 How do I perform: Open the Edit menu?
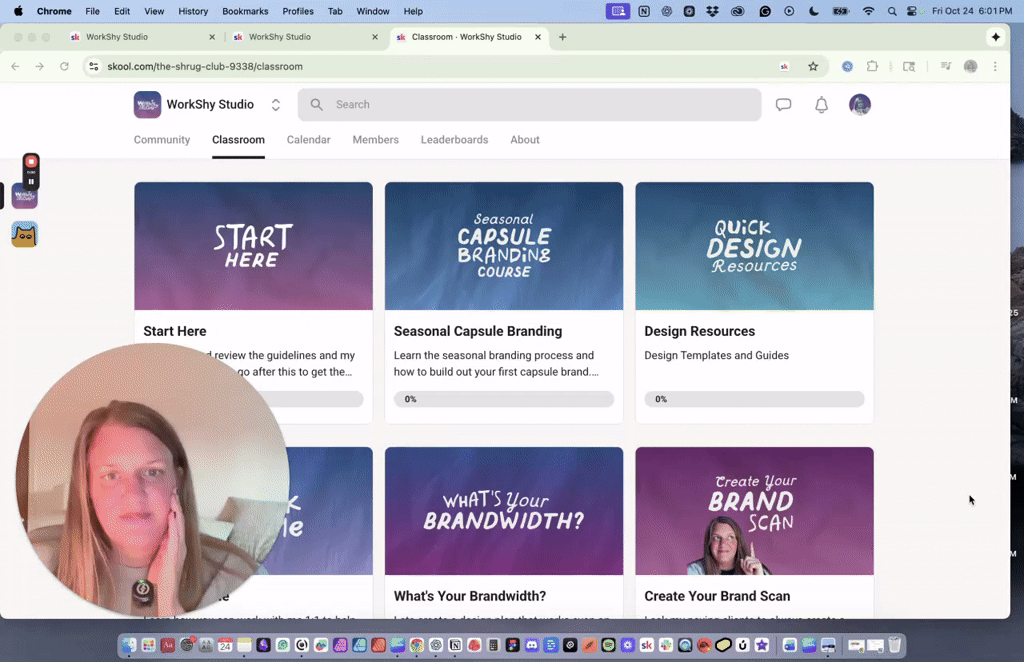tap(122, 11)
